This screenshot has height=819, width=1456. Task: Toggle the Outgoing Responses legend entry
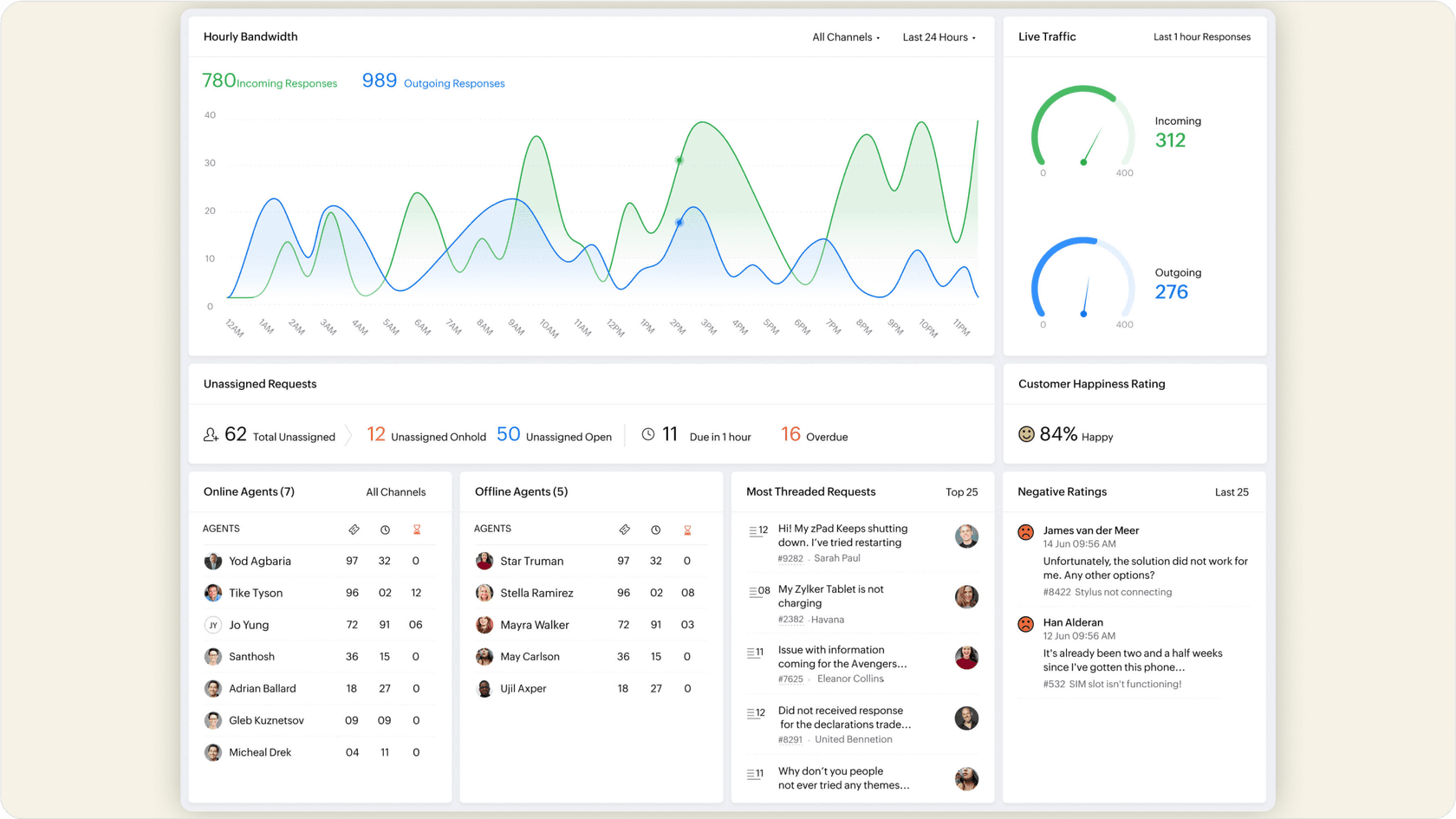pos(432,81)
